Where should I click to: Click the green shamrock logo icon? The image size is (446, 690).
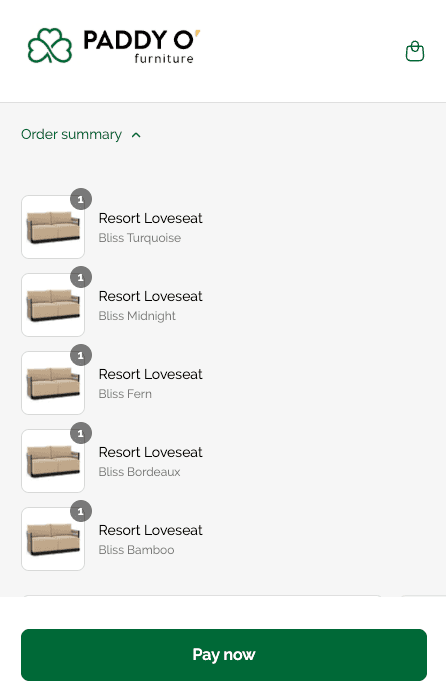[50, 45]
